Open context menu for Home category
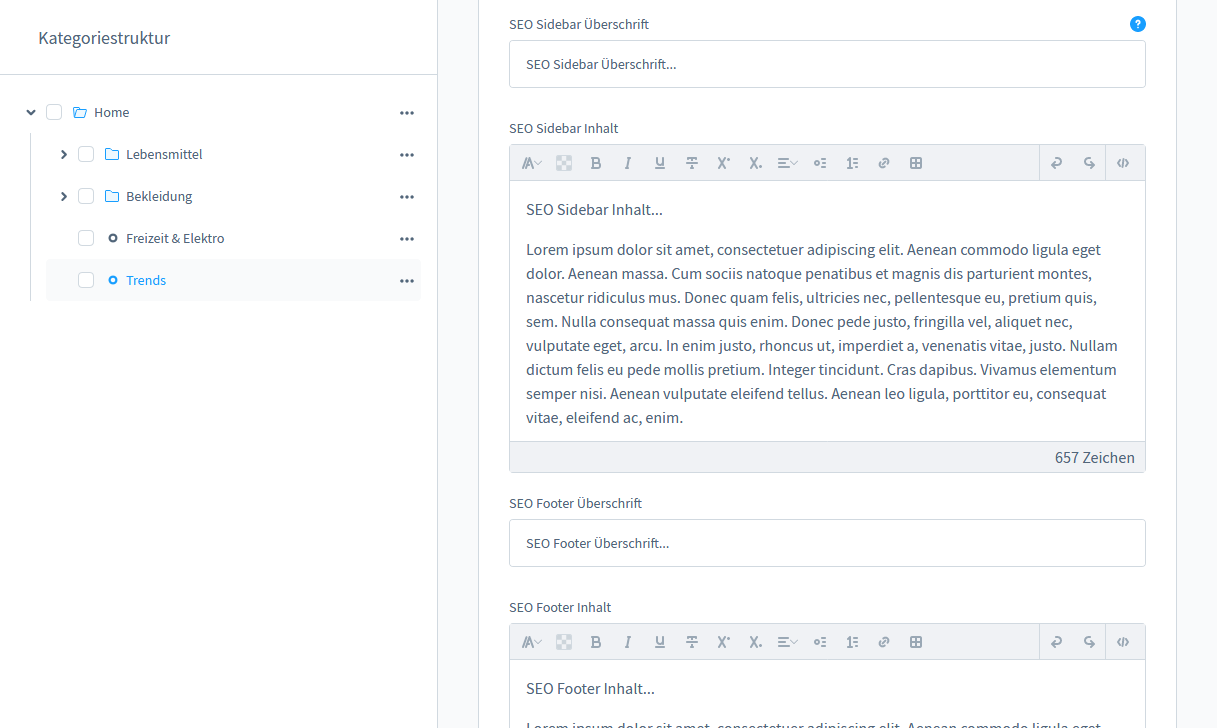Viewport: 1218px width, 728px height. pos(407,113)
